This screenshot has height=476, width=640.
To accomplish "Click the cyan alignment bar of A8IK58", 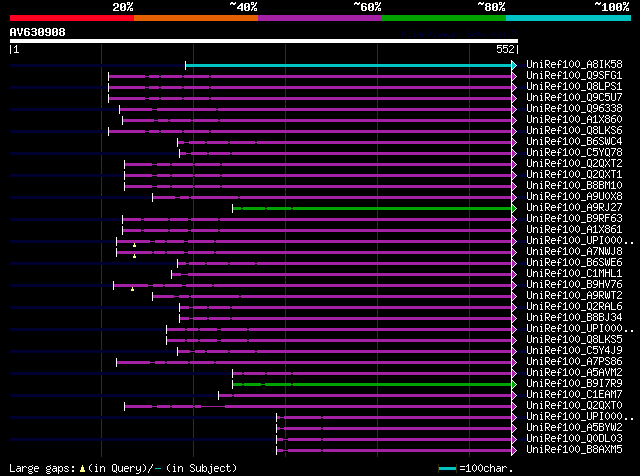I will pyautogui.click(x=349, y=65).
